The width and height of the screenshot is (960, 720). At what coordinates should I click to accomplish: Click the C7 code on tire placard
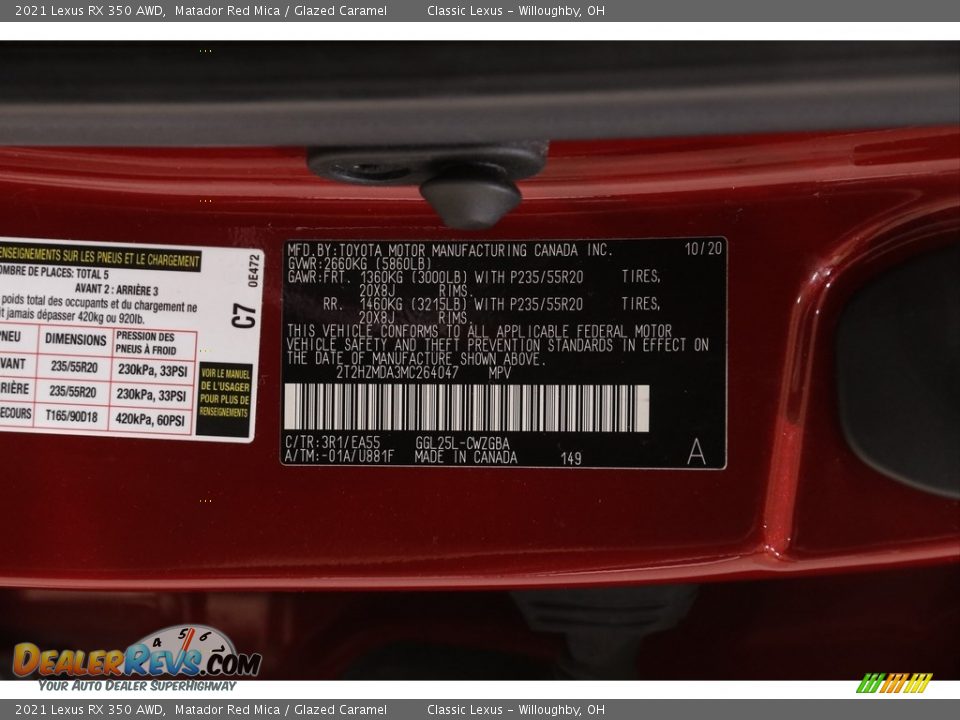(x=244, y=315)
